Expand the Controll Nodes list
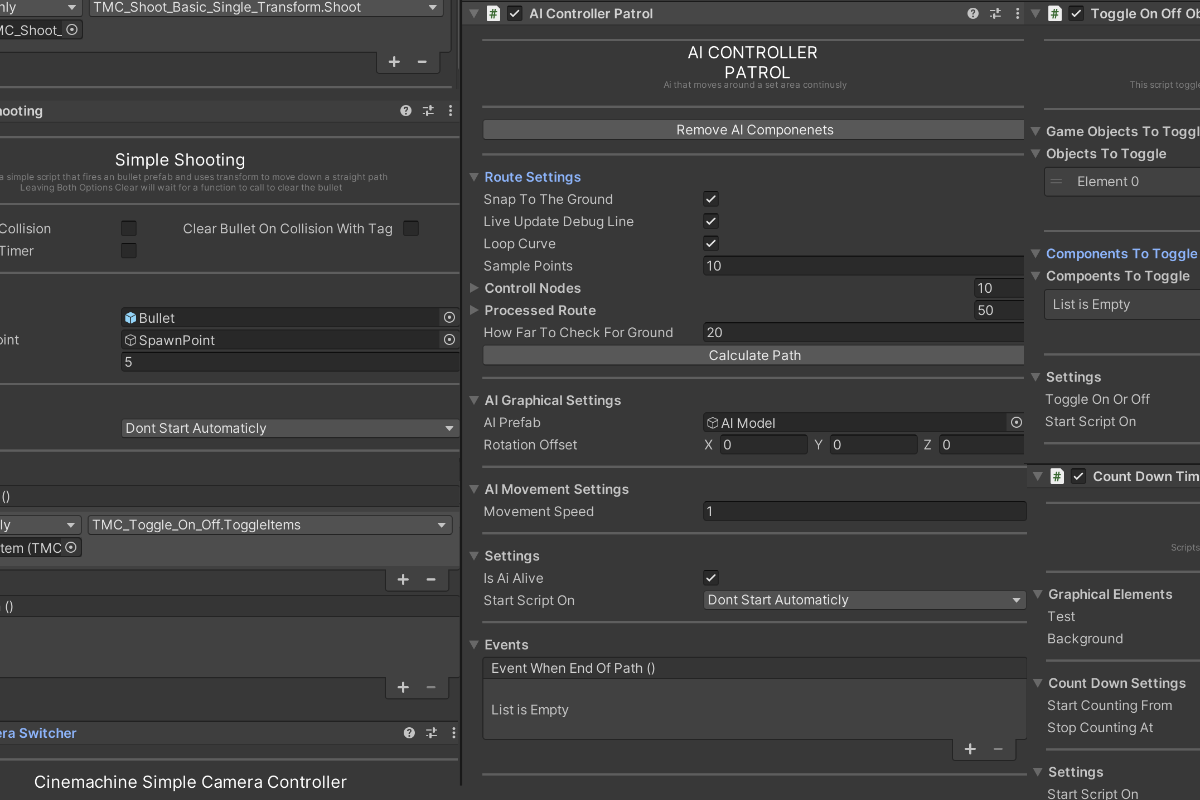 [x=474, y=288]
